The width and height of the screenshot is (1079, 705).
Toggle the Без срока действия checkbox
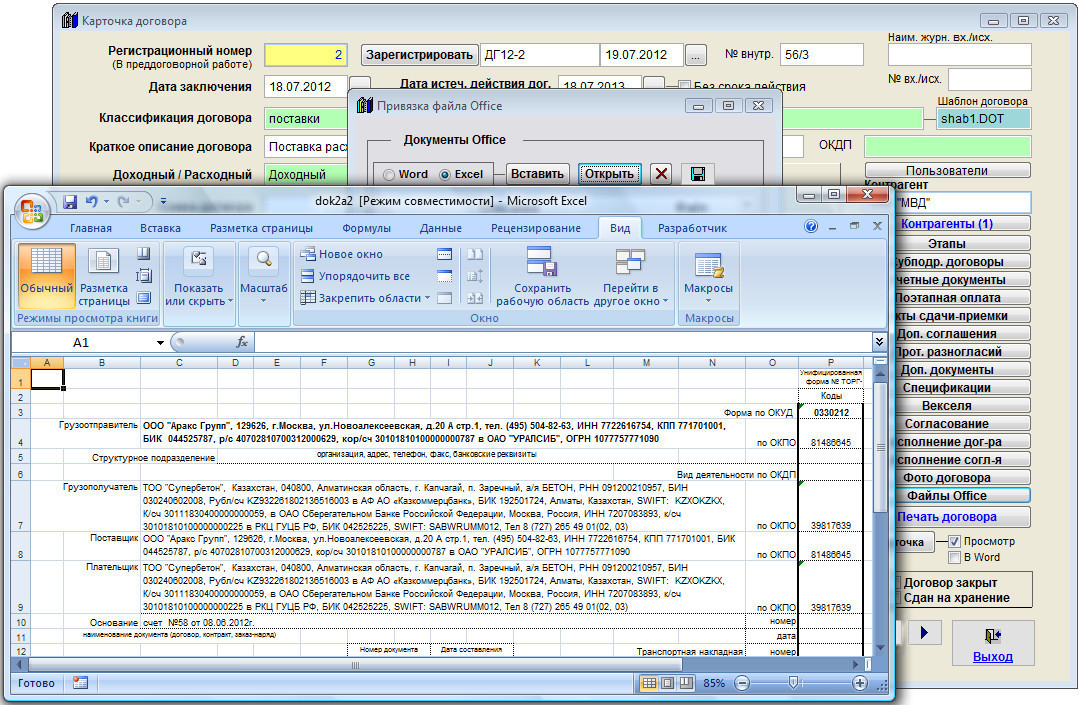point(684,86)
